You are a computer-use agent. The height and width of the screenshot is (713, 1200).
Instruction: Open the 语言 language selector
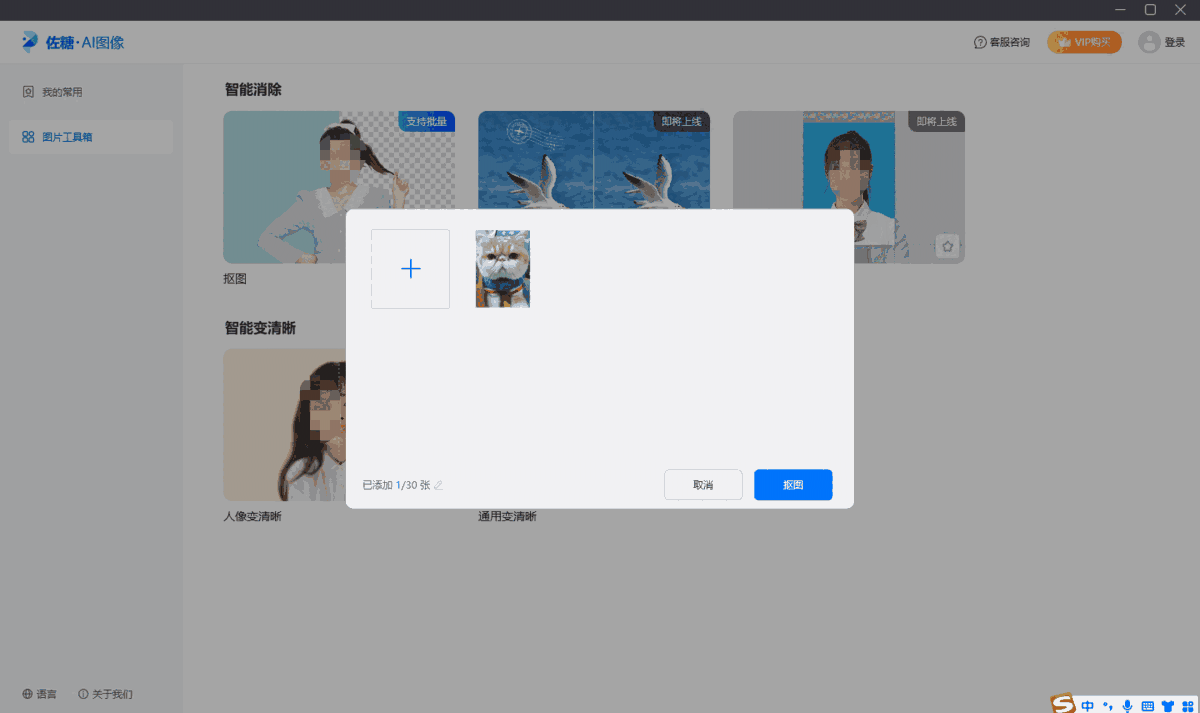[x=40, y=694]
